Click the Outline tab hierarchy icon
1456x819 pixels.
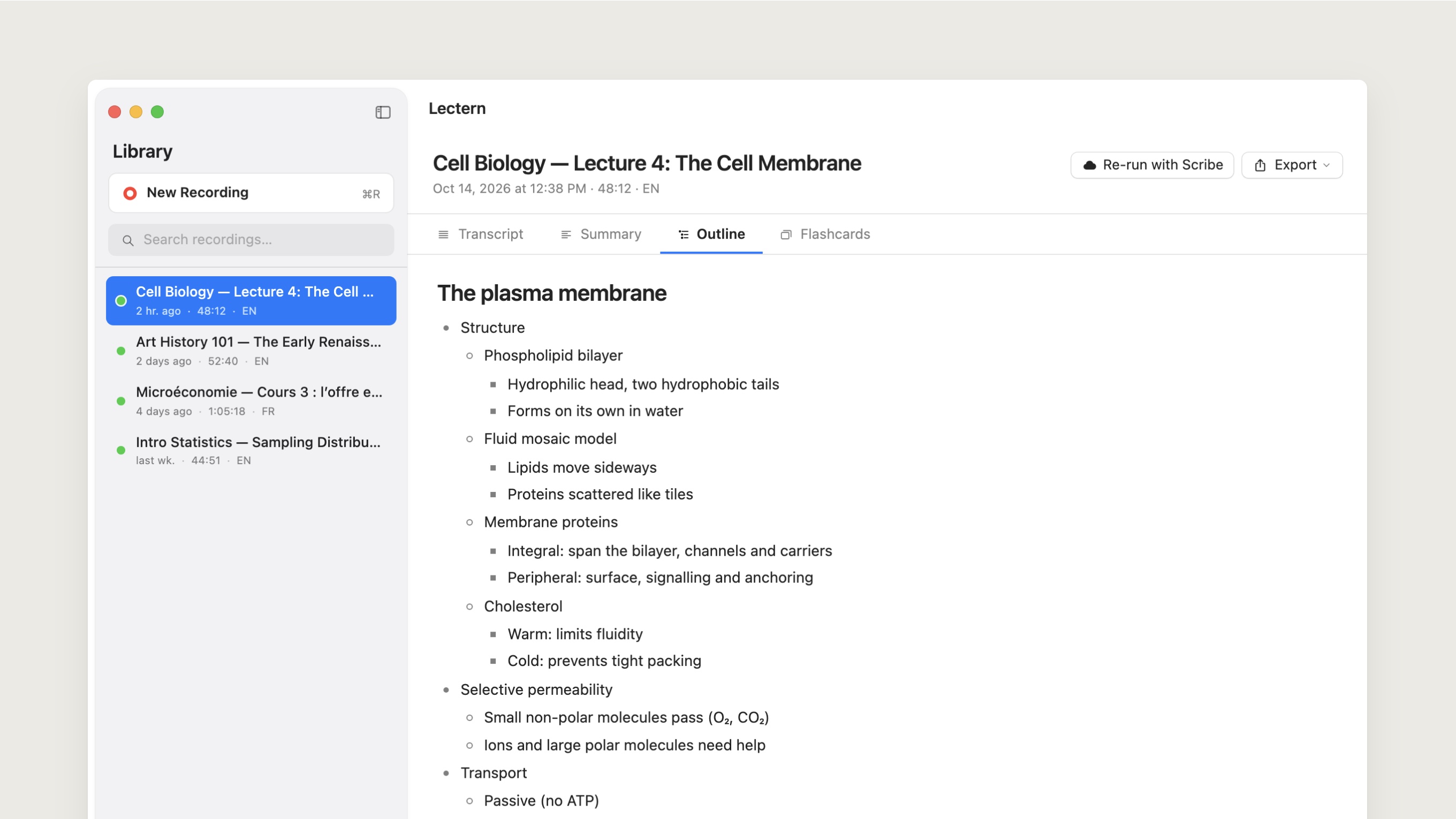point(684,234)
